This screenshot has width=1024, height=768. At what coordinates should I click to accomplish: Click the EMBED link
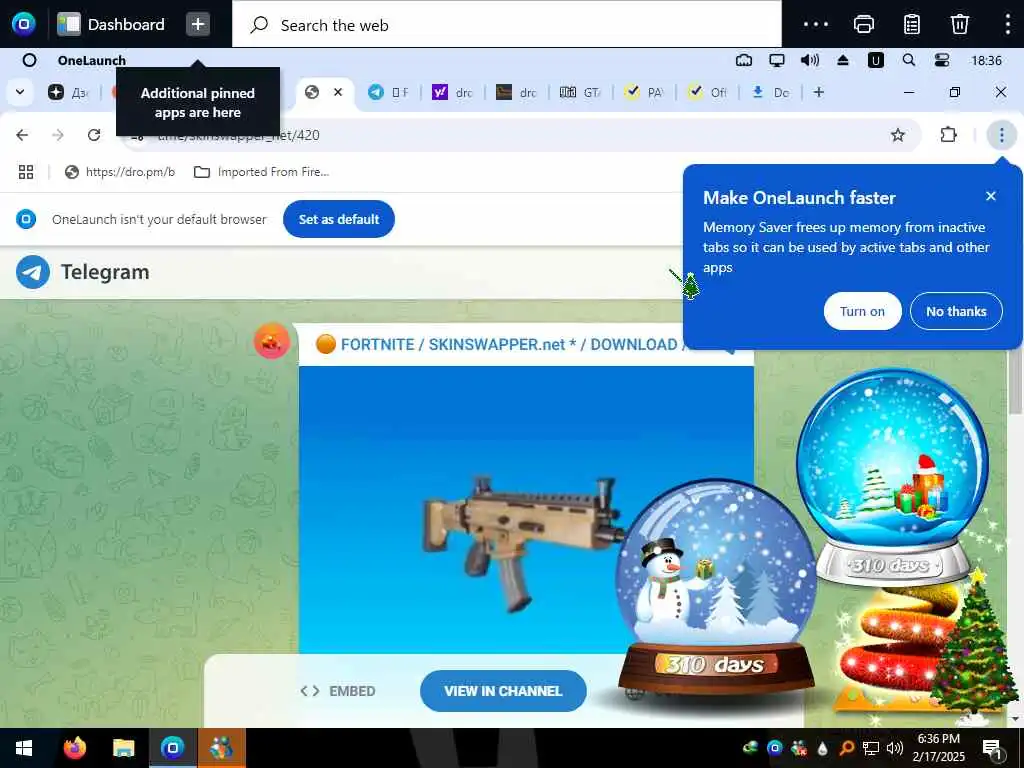tap(338, 691)
